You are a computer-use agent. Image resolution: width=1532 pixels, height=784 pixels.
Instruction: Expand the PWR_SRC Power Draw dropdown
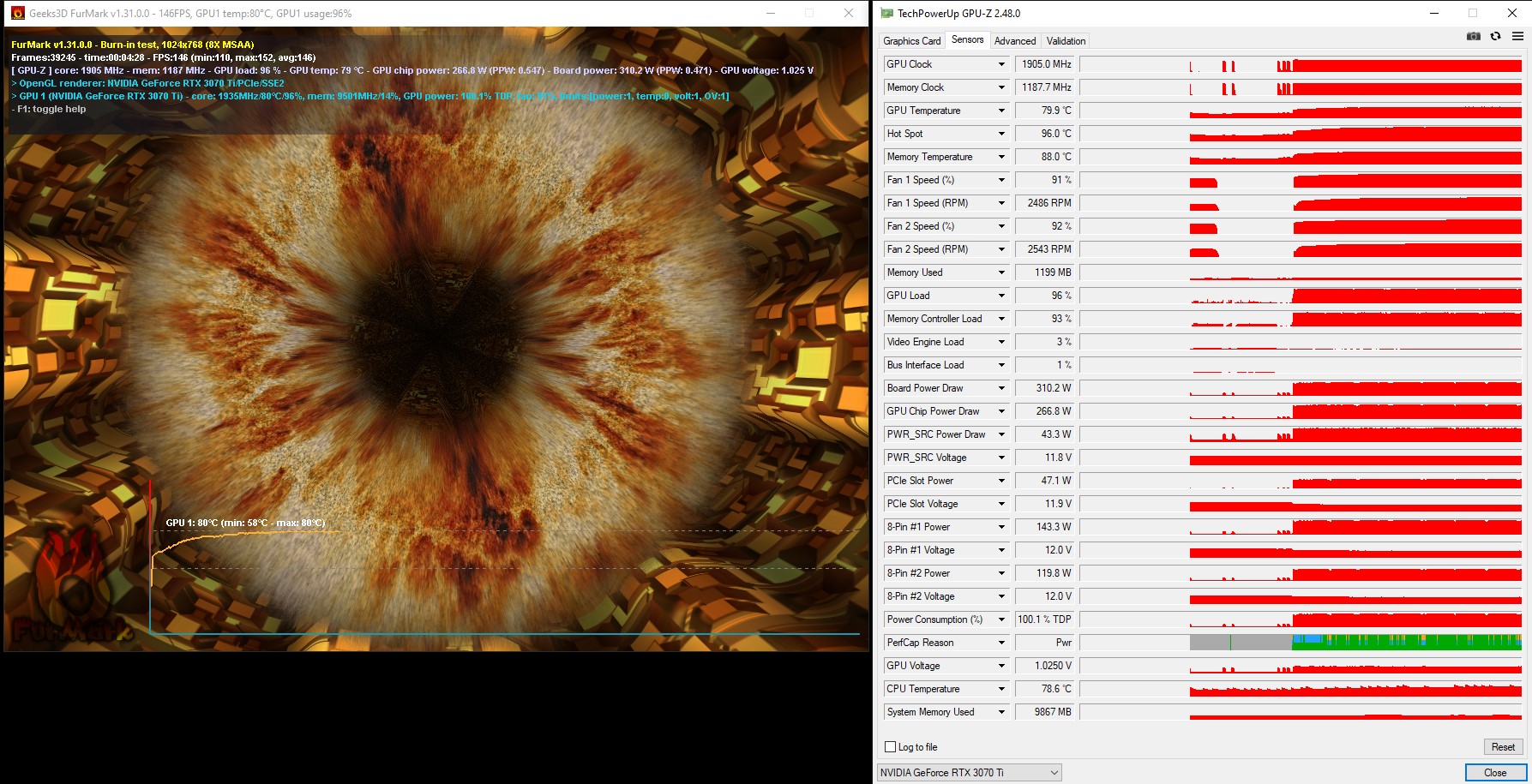(x=1001, y=434)
